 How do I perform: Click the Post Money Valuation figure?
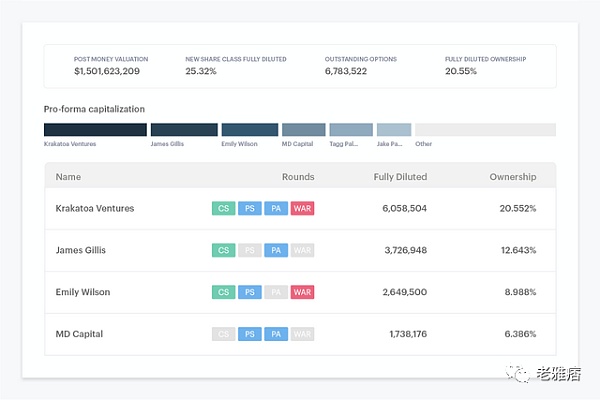tap(107, 71)
